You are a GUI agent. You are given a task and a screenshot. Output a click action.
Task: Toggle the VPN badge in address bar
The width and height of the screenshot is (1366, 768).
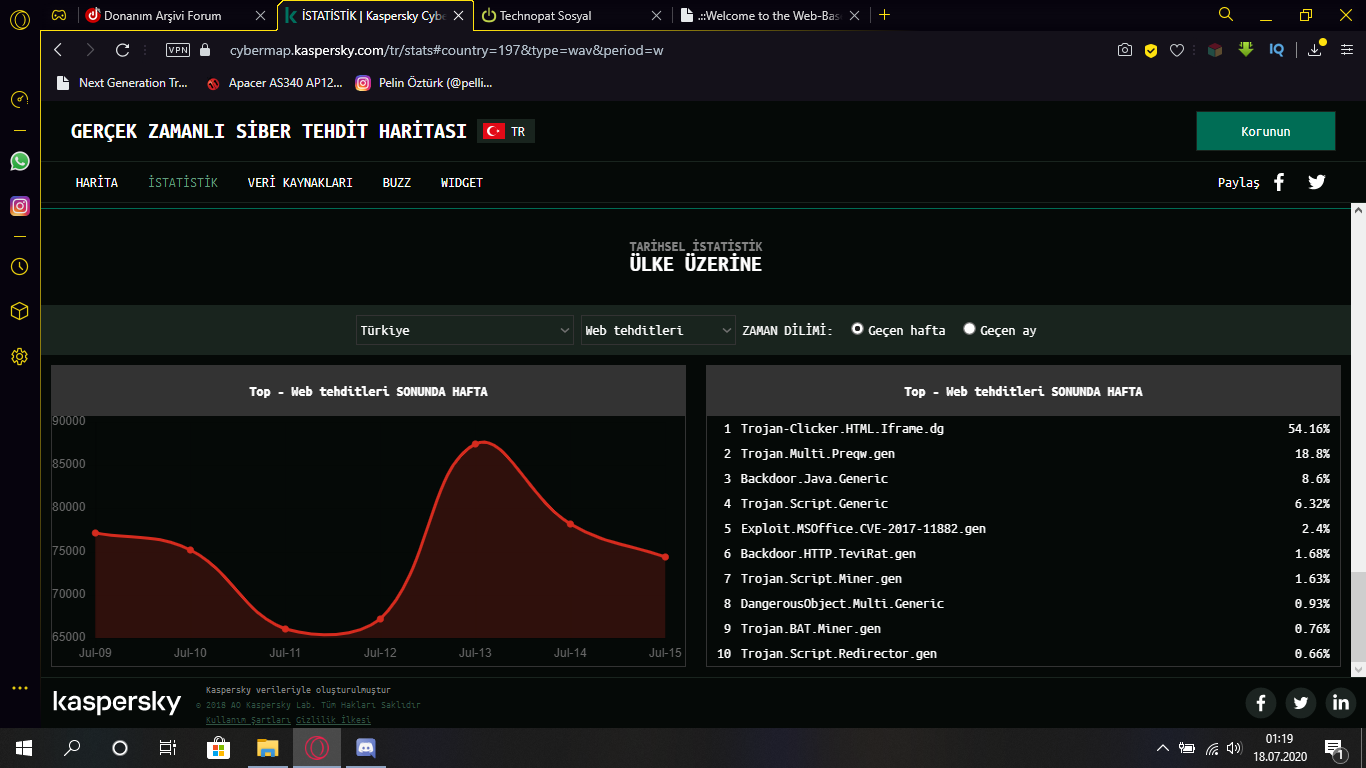click(x=177, y=50)
